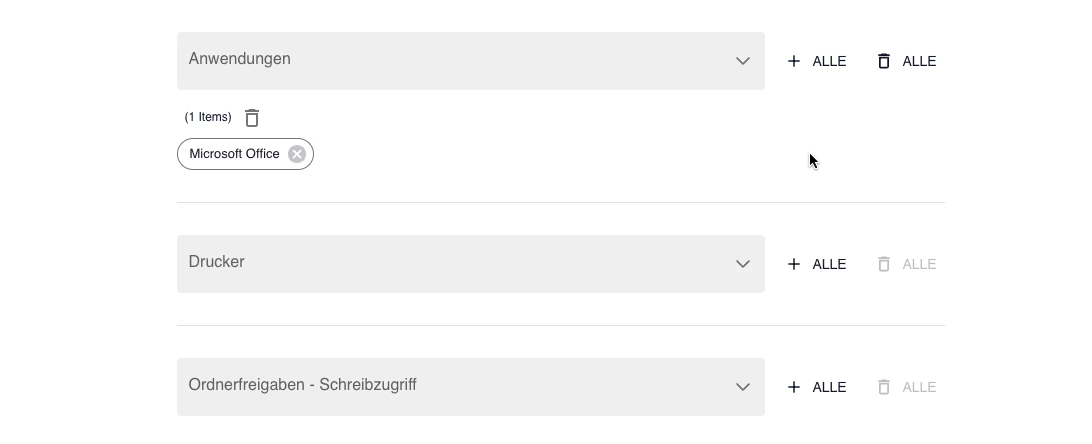Click the trash icon next to (1 Items)
This screenshot has height=444, width=1092.
[252, 118]
